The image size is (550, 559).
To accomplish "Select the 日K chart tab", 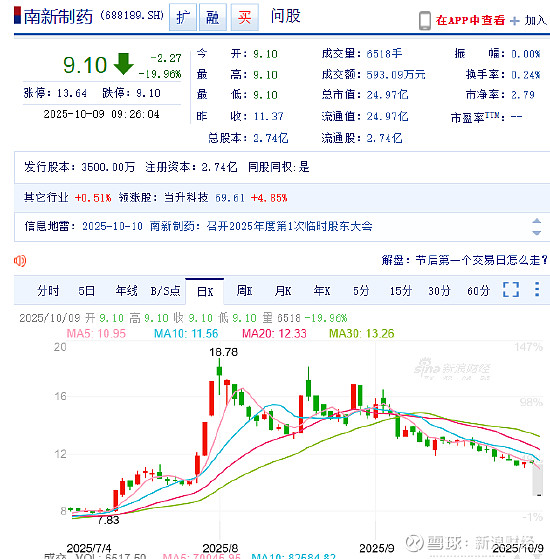I will (x=205, y=292).
